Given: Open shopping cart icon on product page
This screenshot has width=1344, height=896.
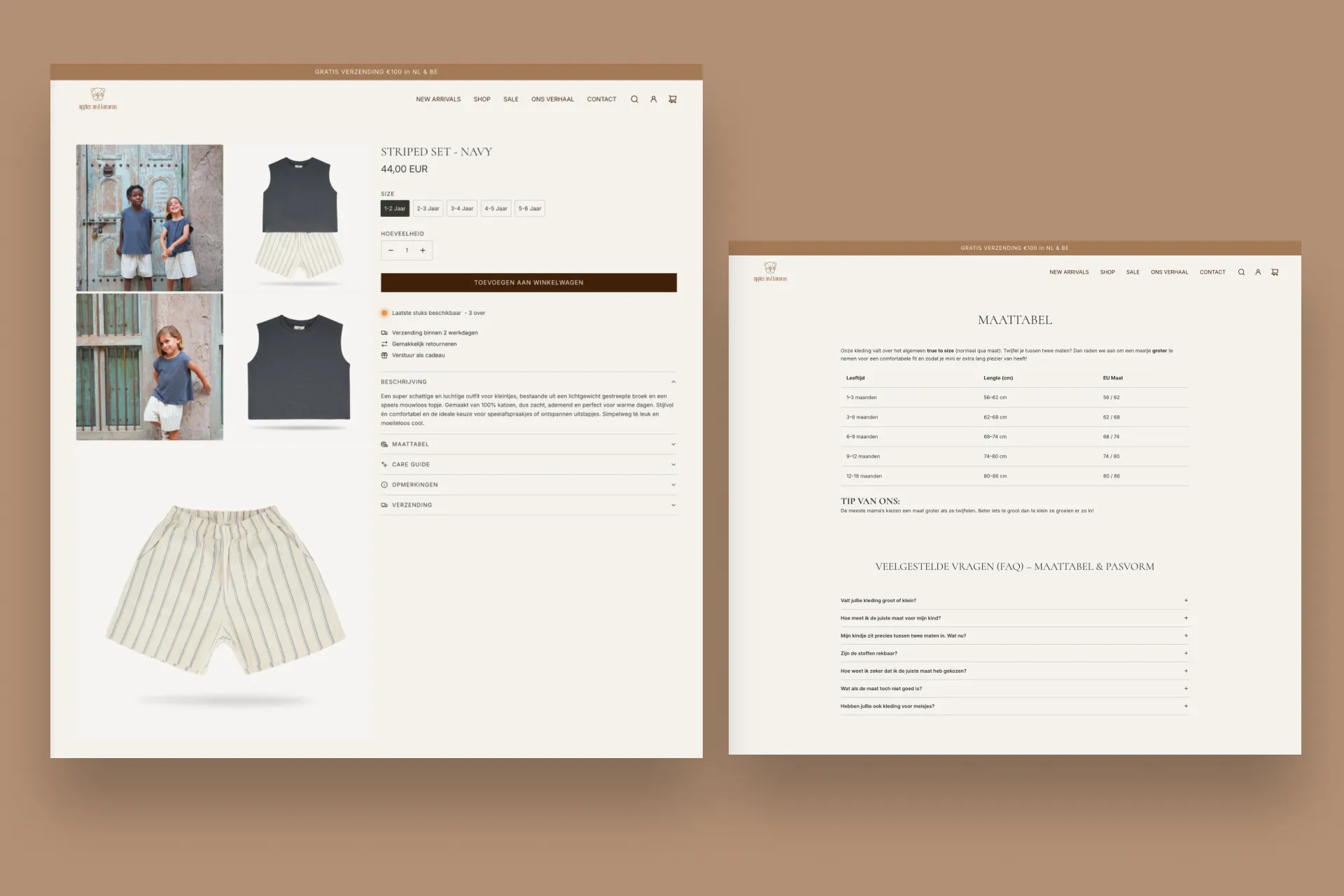Looking at the screenshot, I should [x=673, y=99].
